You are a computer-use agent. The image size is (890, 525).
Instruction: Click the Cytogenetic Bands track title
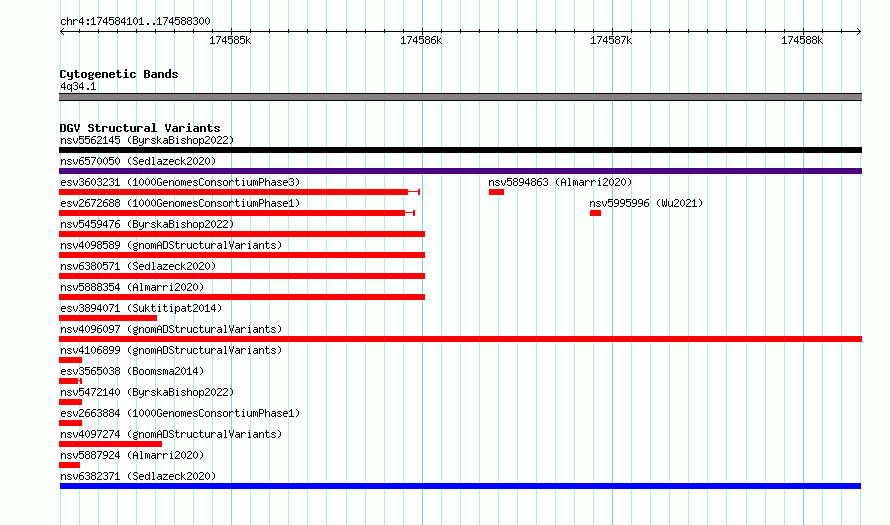[119, 74]
